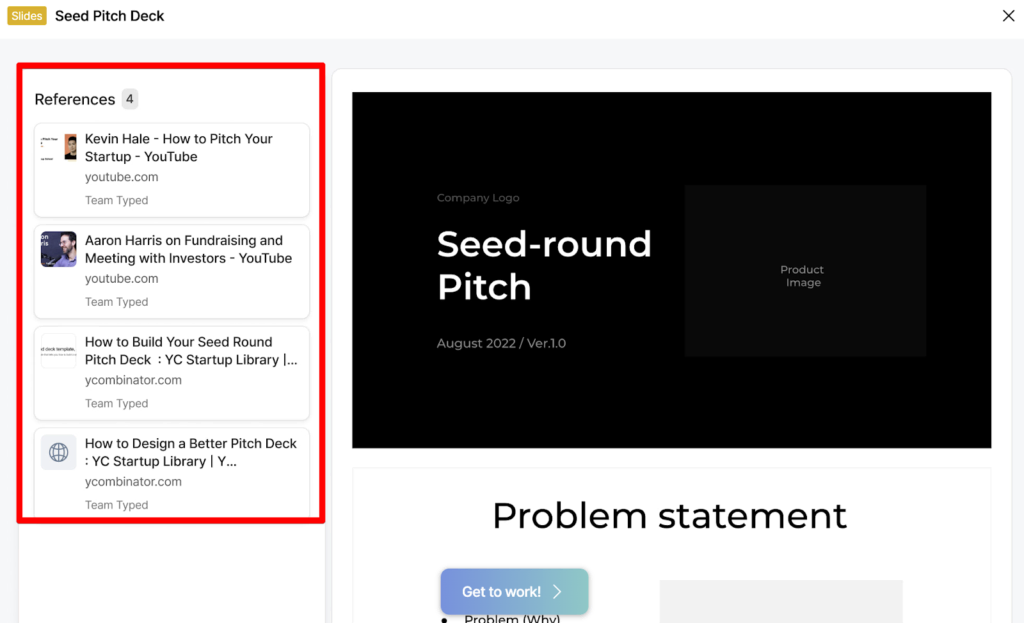The height and width of the screenshot is (623, 1024).
Task: Click the References panel heading
Action: tap(75, 99)
